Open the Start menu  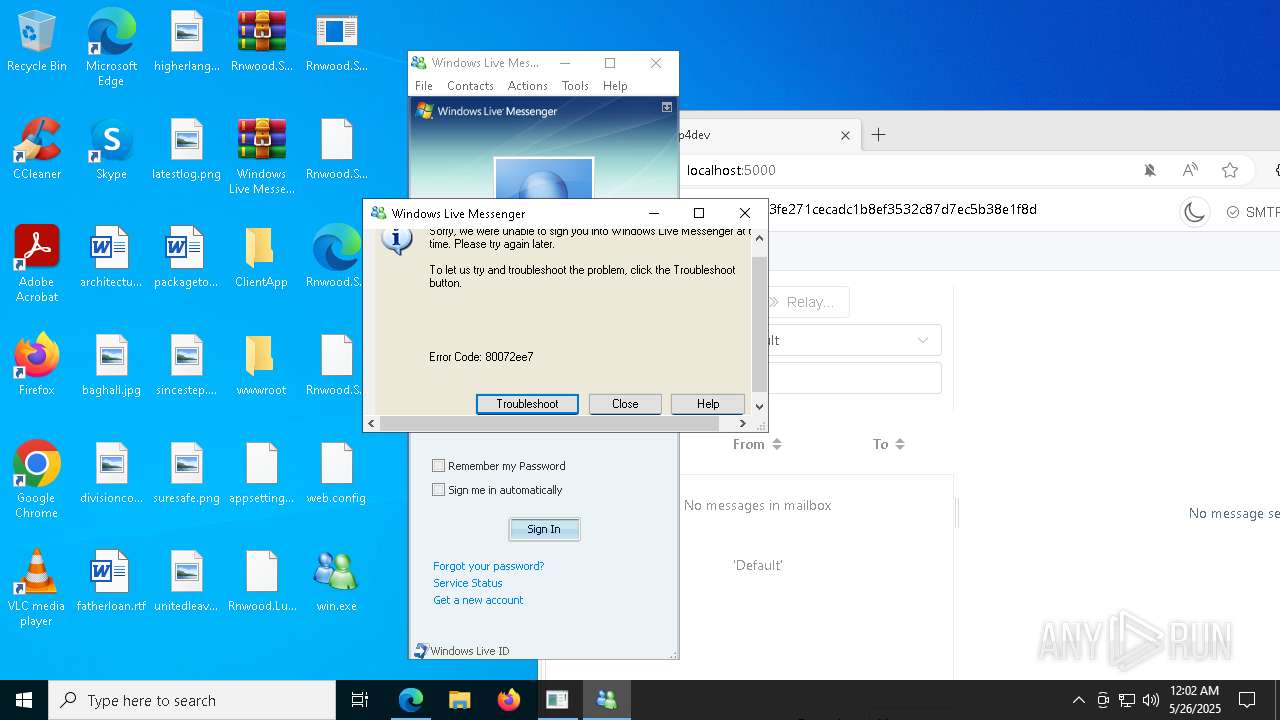24,700
